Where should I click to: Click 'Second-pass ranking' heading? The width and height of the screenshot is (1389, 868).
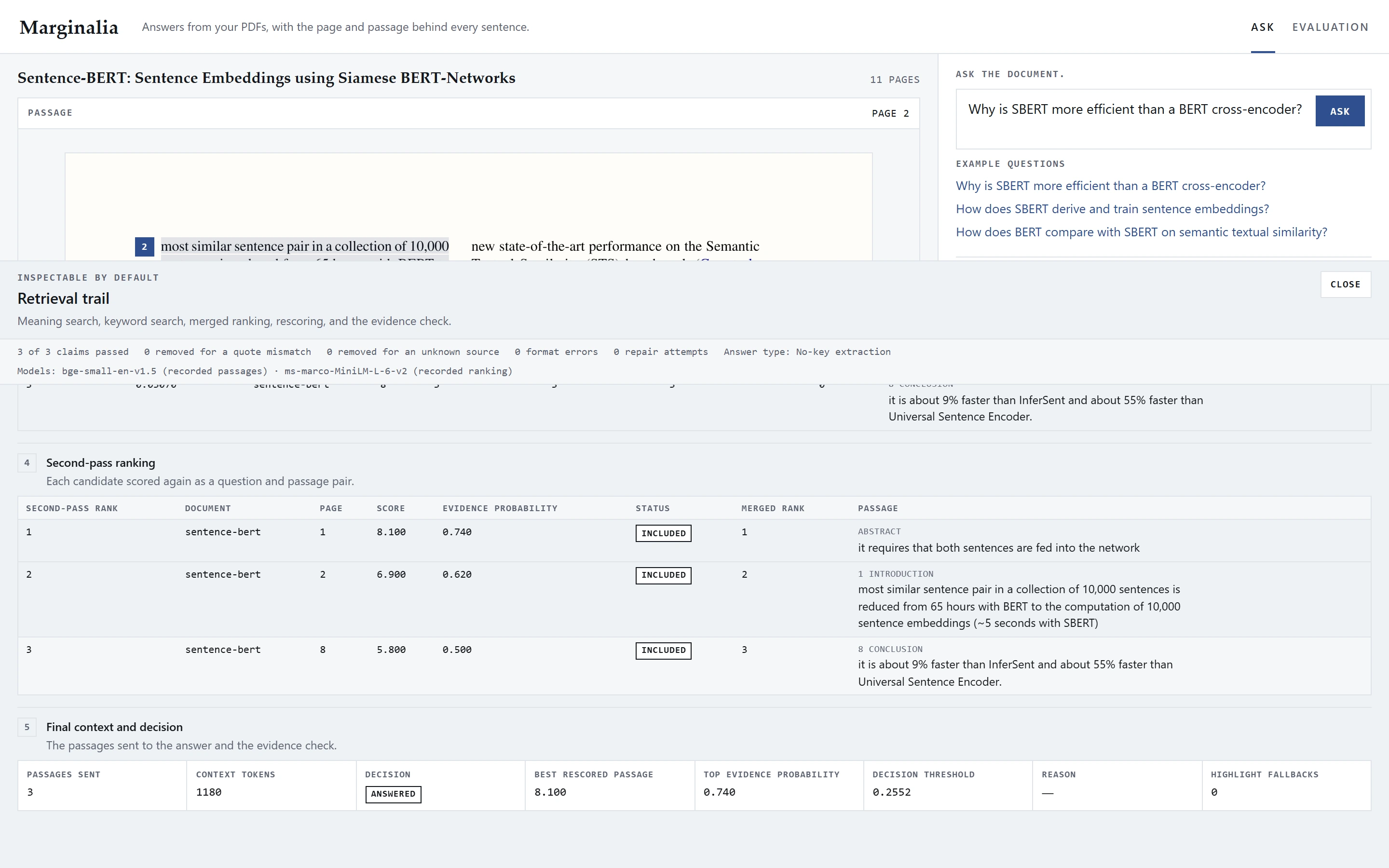[100, 463]
